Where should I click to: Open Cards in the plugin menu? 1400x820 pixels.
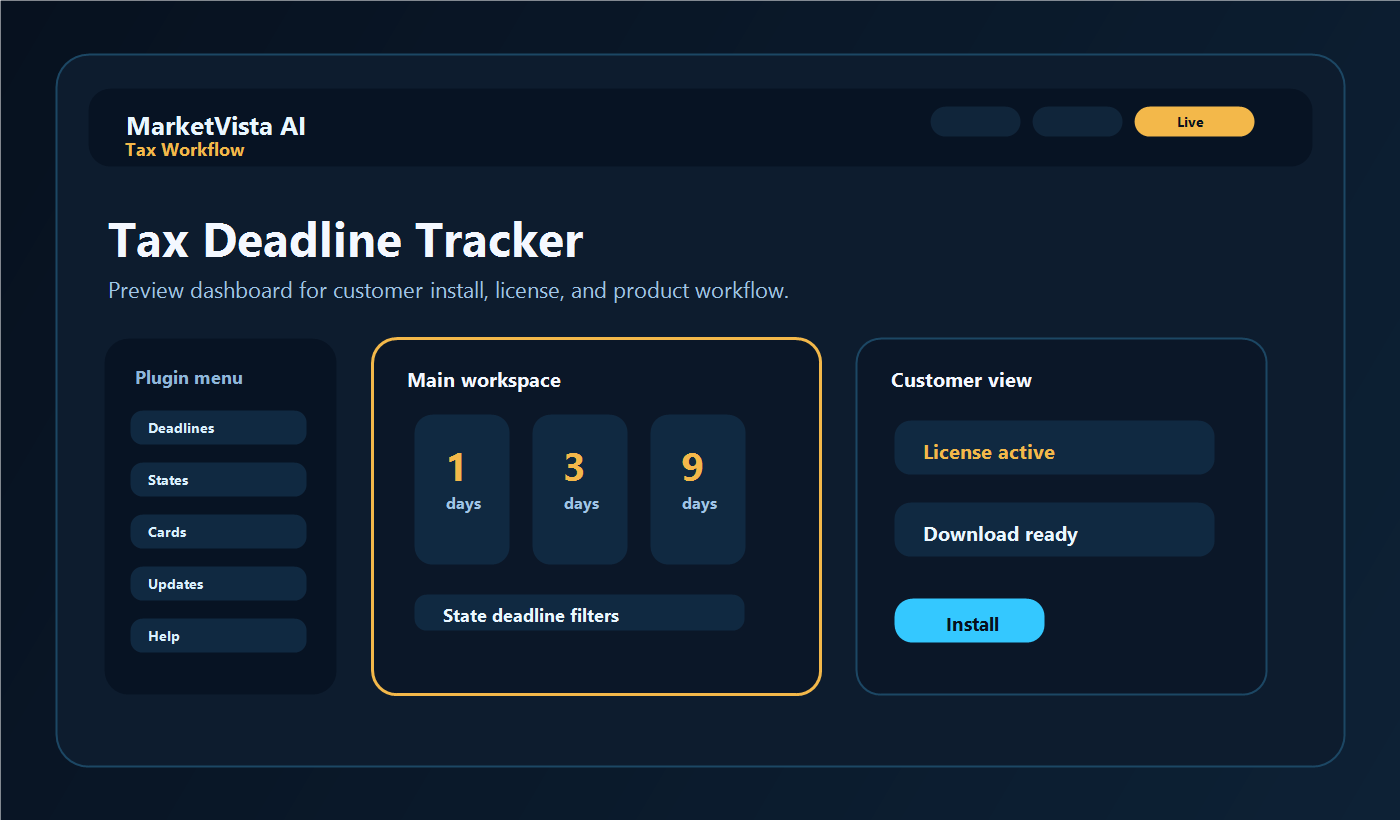tap(218, 532)
